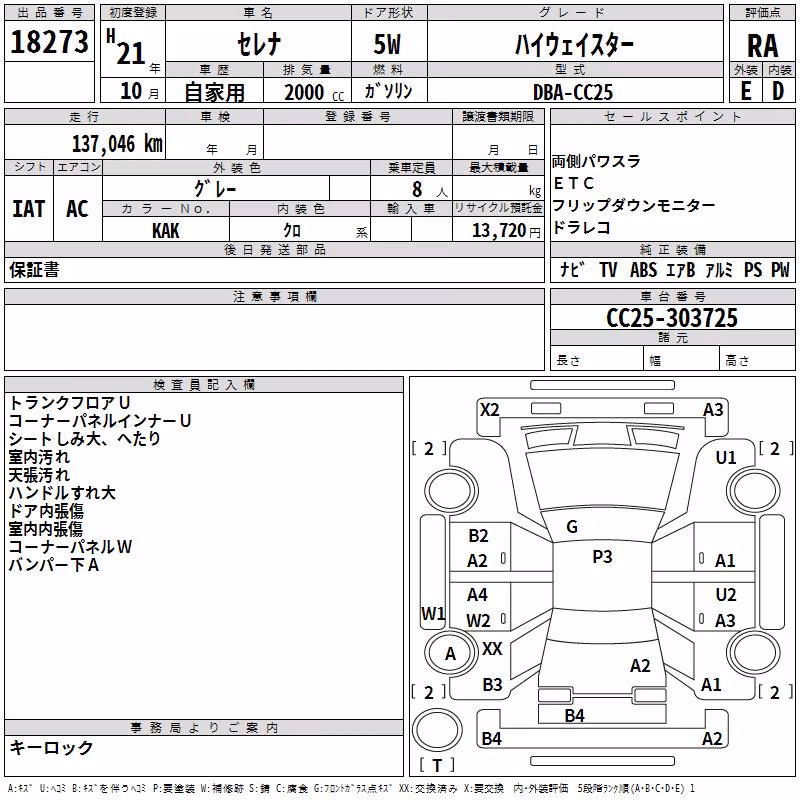Click the note 天張汚れ
The image size is (800, 800).
39,475
